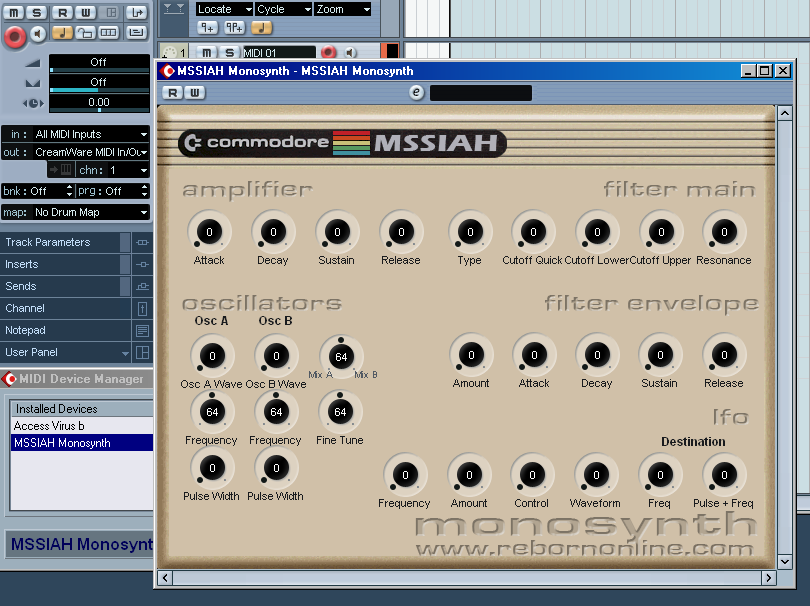
Task: Open the Inserts inspector section
Action: pyautogui.click(x=60, y=264)
